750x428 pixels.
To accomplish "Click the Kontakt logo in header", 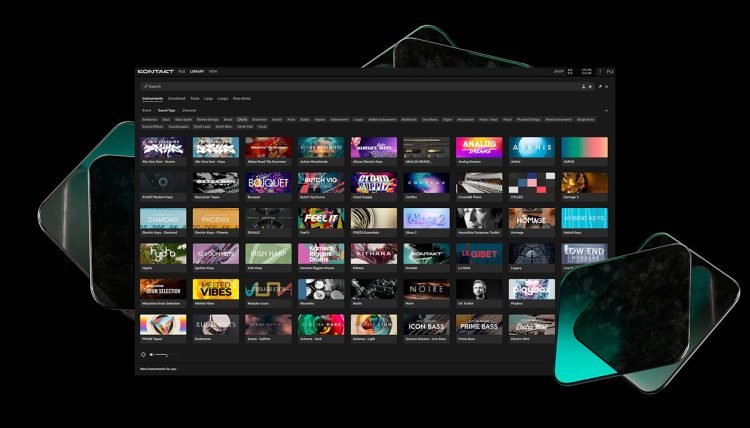I will [156, 72].
